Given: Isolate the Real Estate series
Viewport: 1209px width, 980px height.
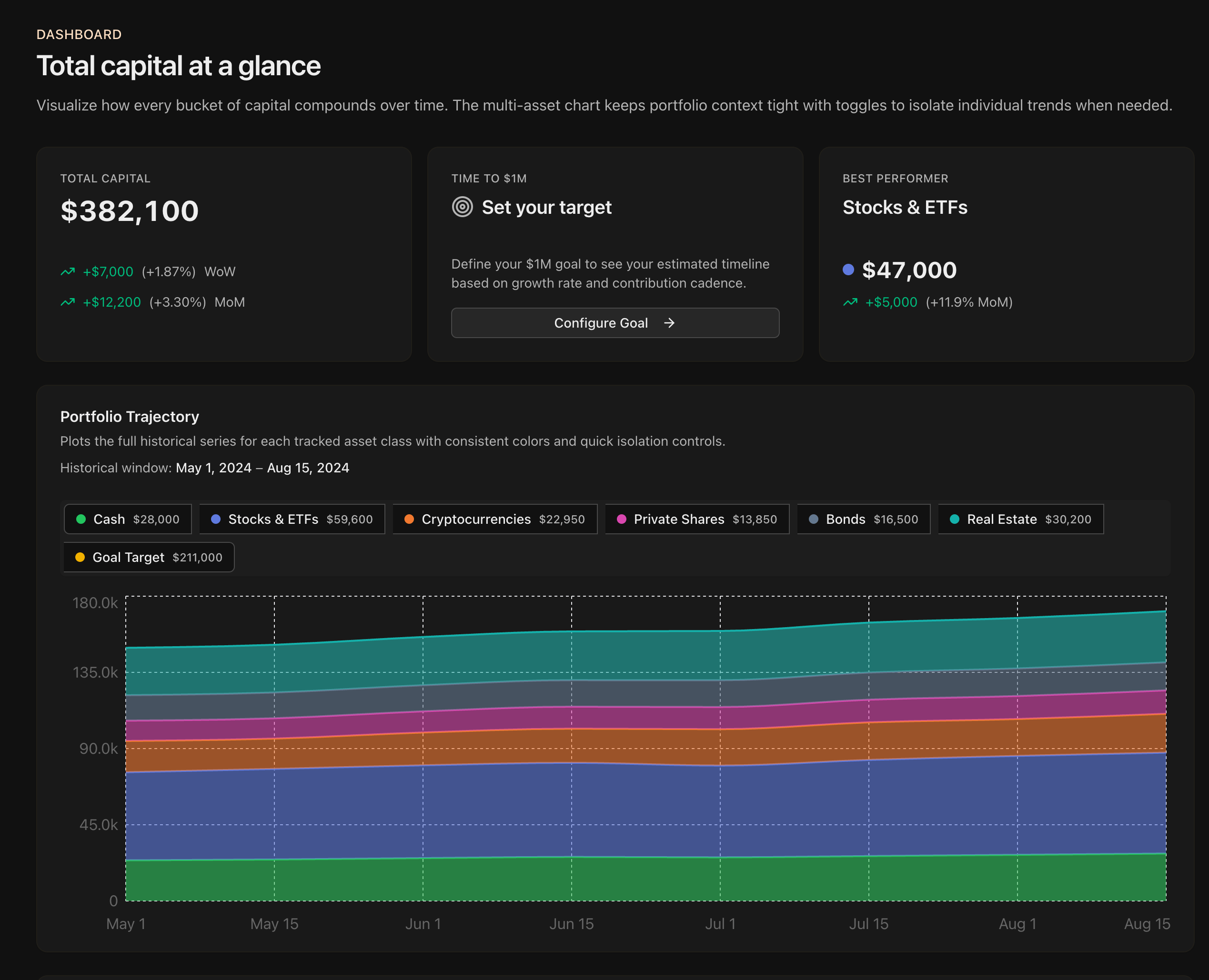Looking at the screenshot, I should coord(1020,519).
